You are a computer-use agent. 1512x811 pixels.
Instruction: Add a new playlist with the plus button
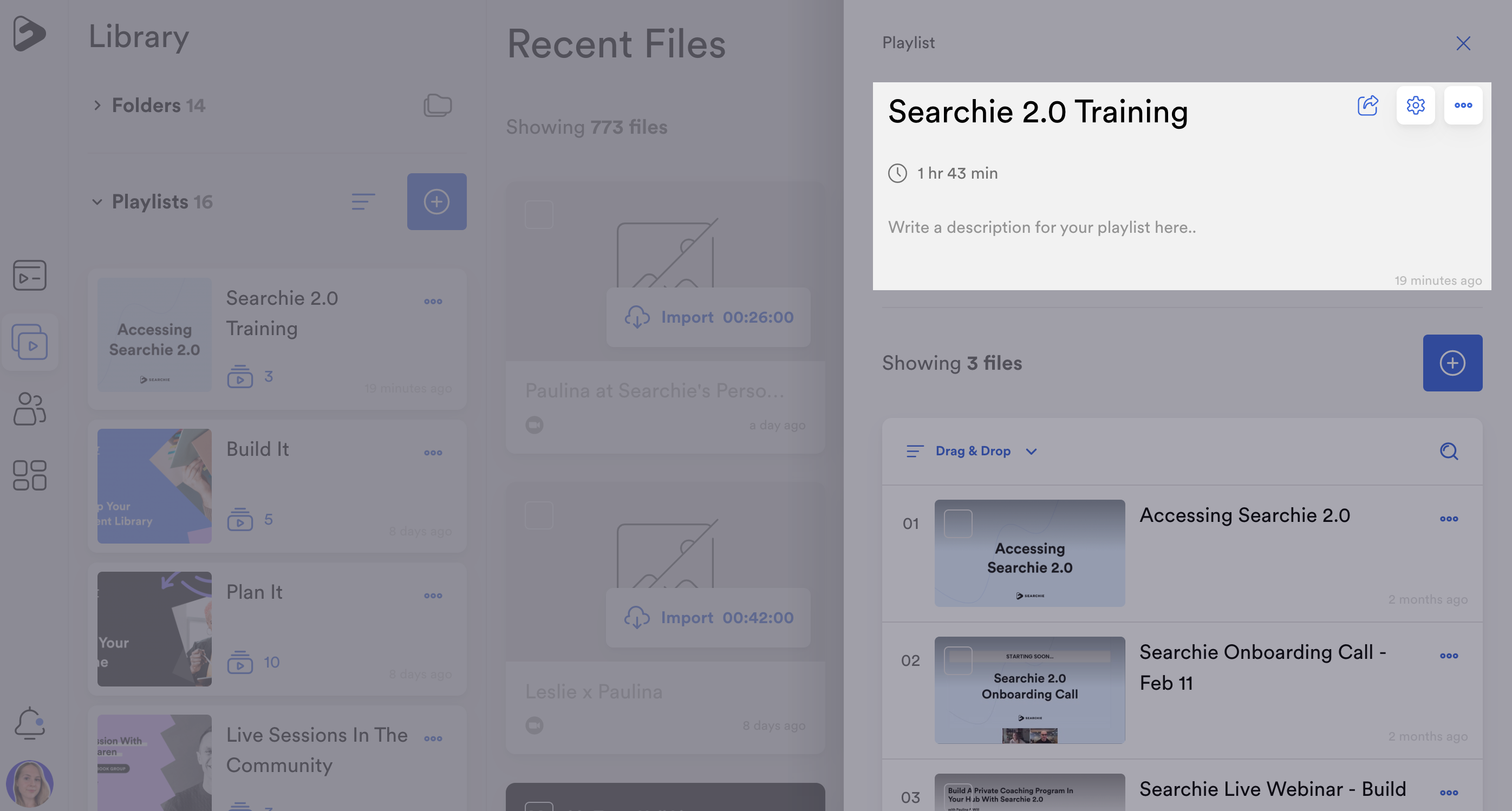(x=436, y=201)
